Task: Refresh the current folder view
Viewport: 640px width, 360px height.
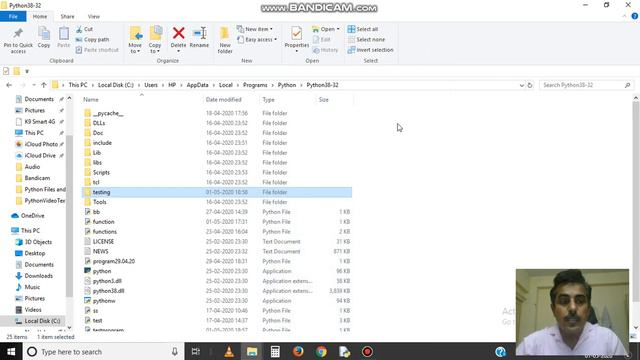Action: pos(530,85)
